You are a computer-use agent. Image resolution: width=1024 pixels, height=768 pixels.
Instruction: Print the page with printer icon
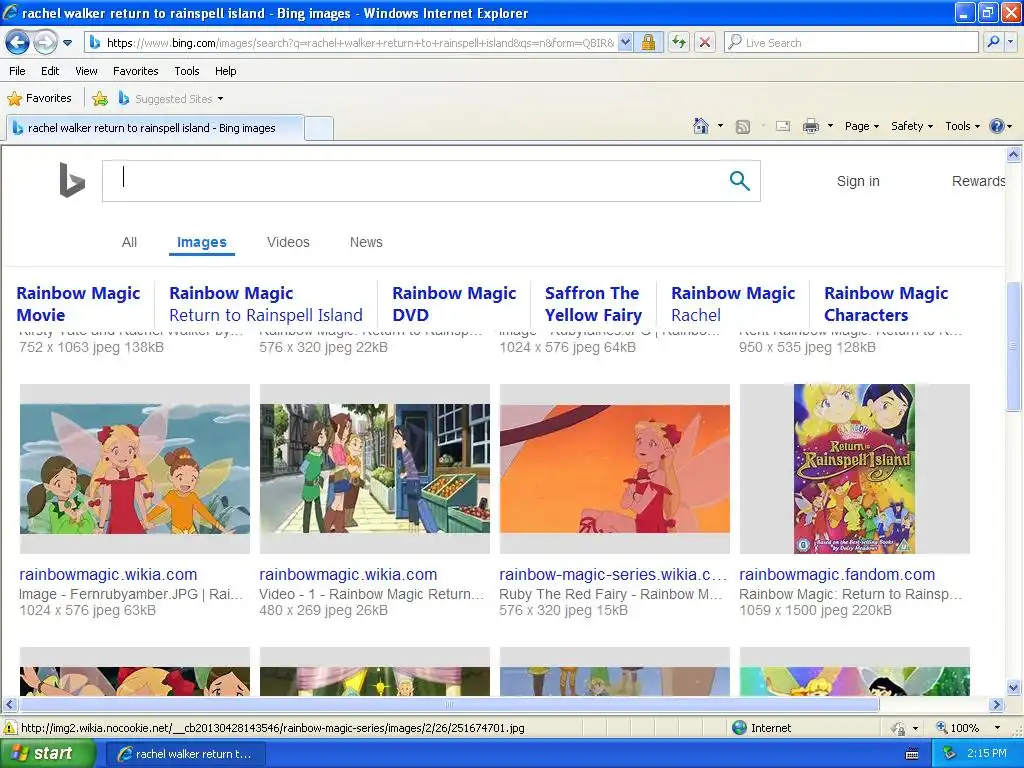coord(810,127)
